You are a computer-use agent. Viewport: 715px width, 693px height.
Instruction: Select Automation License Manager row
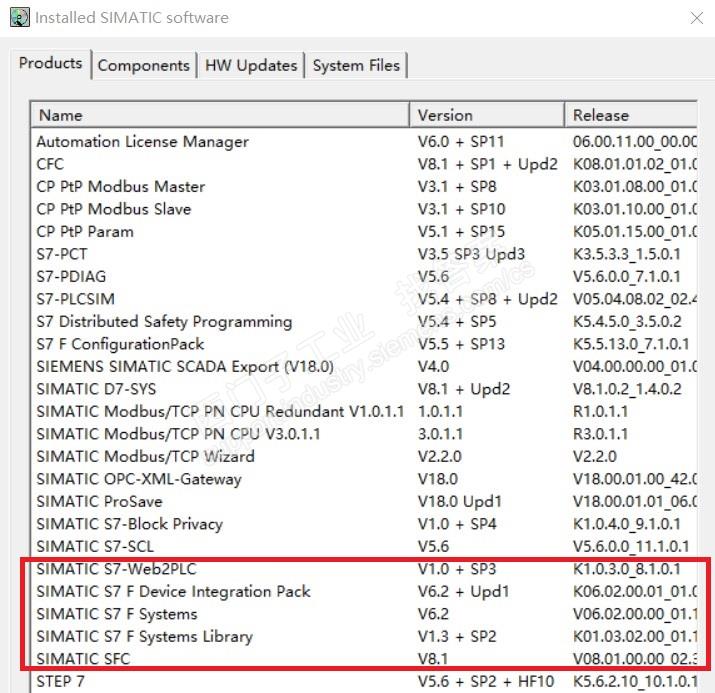tap(142, 142)
